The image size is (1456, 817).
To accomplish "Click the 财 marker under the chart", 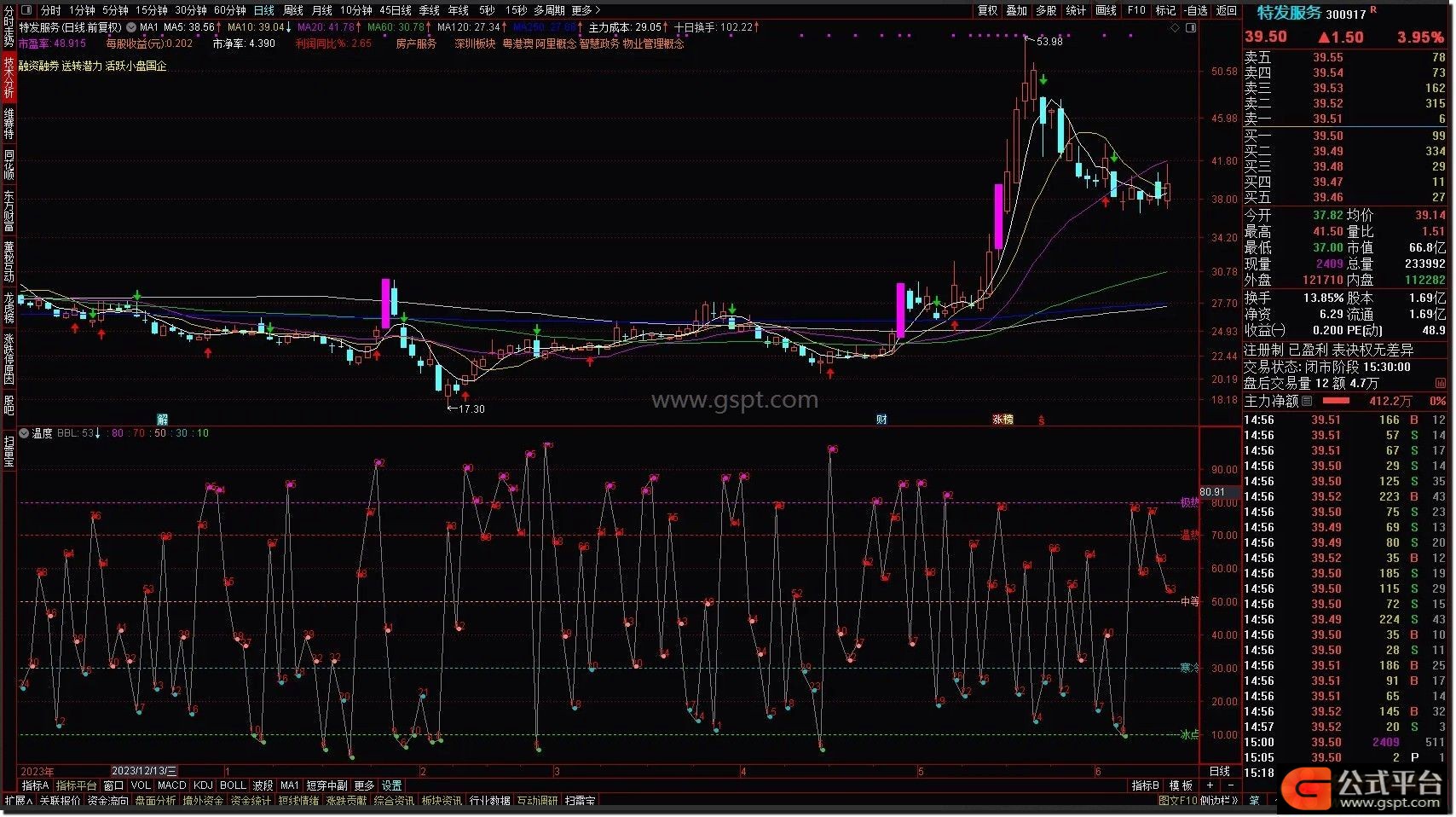I will [x=881, y=420].
